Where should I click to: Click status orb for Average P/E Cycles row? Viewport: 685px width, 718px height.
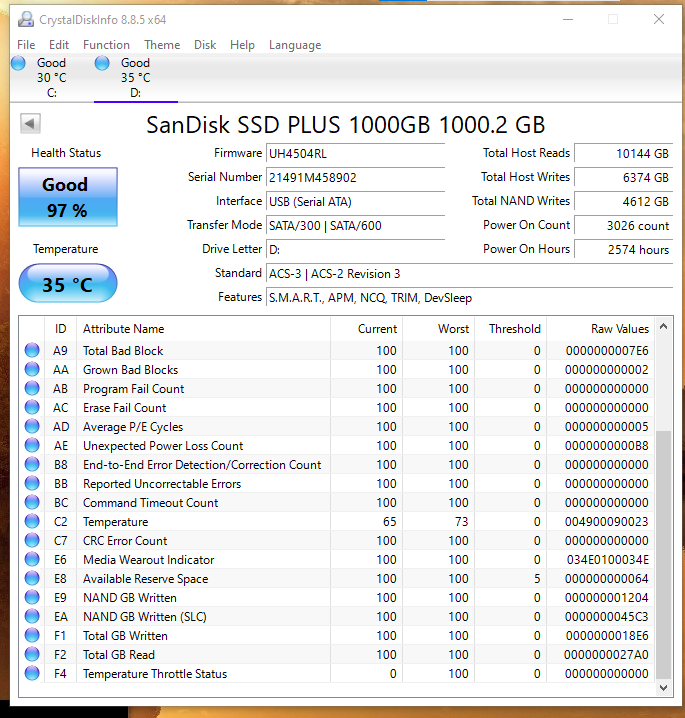(x=32, y=426)
